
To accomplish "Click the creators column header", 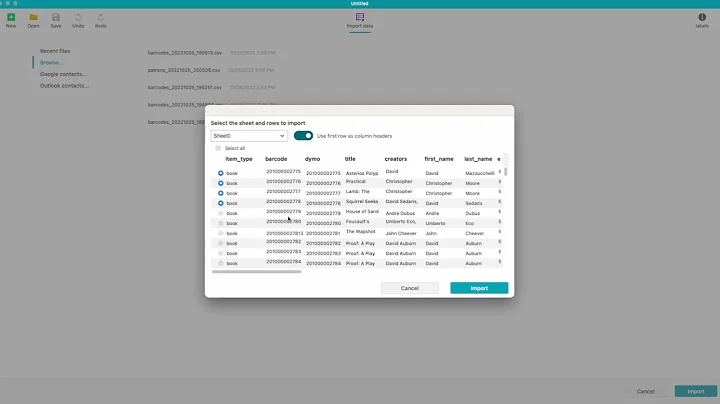I will coord(396,159).
